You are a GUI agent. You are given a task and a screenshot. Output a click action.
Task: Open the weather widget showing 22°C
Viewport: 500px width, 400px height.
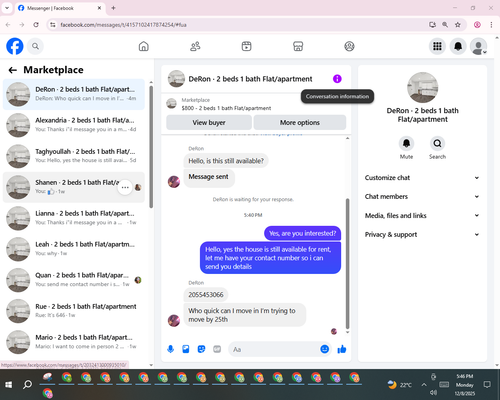pyautogui.click(x=399, y=385)
